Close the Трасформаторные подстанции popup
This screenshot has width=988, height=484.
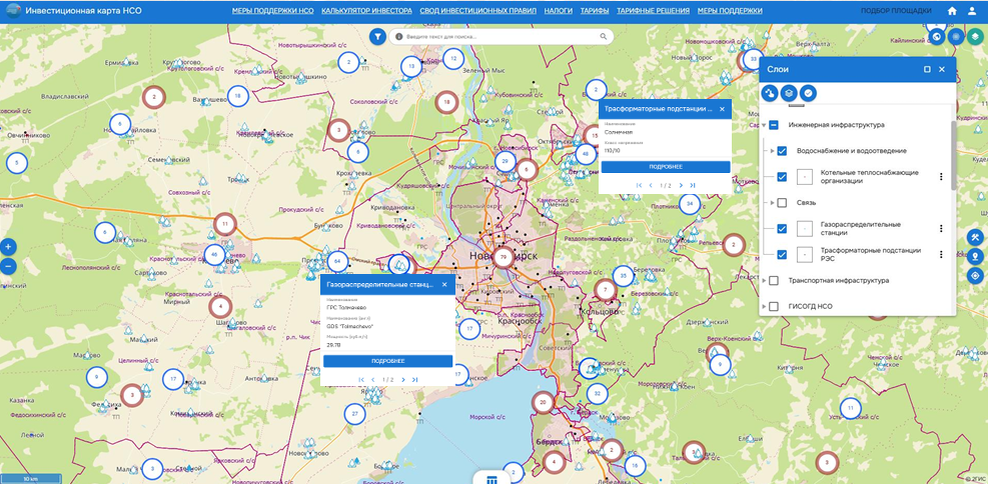point(722,109)
